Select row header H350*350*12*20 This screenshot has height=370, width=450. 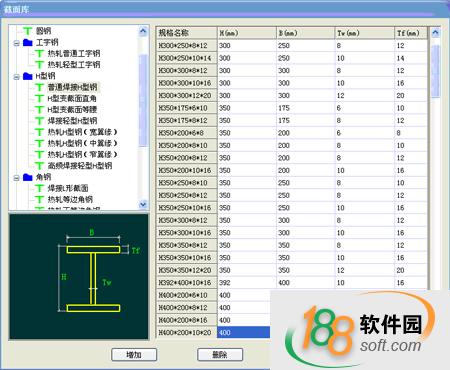(186, 270)
